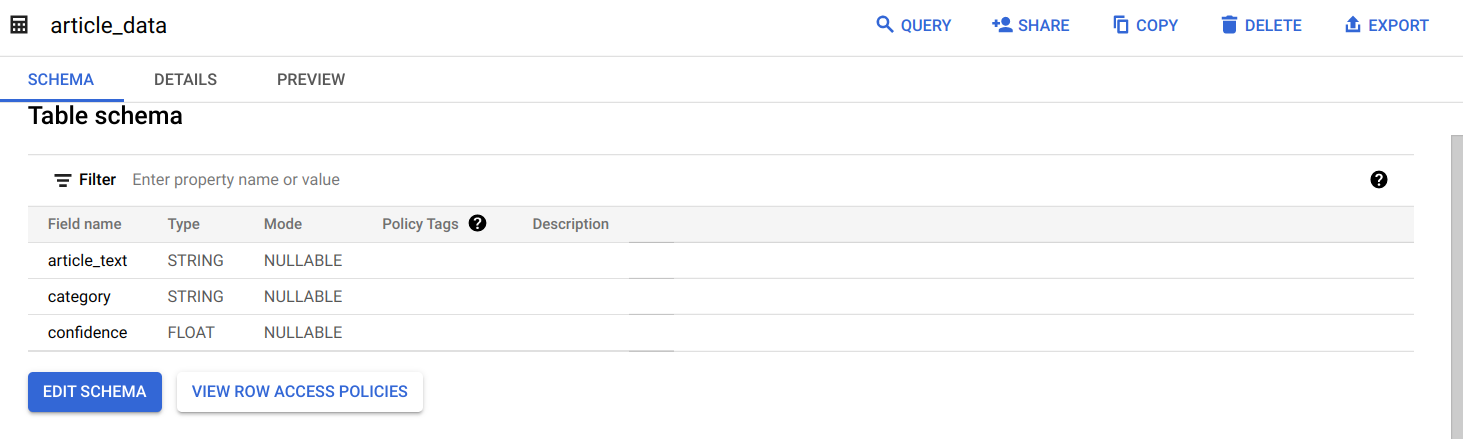Click the Delete trash can icon
The height and width of the screenshot is (439, 1463).
[1229, 25]
